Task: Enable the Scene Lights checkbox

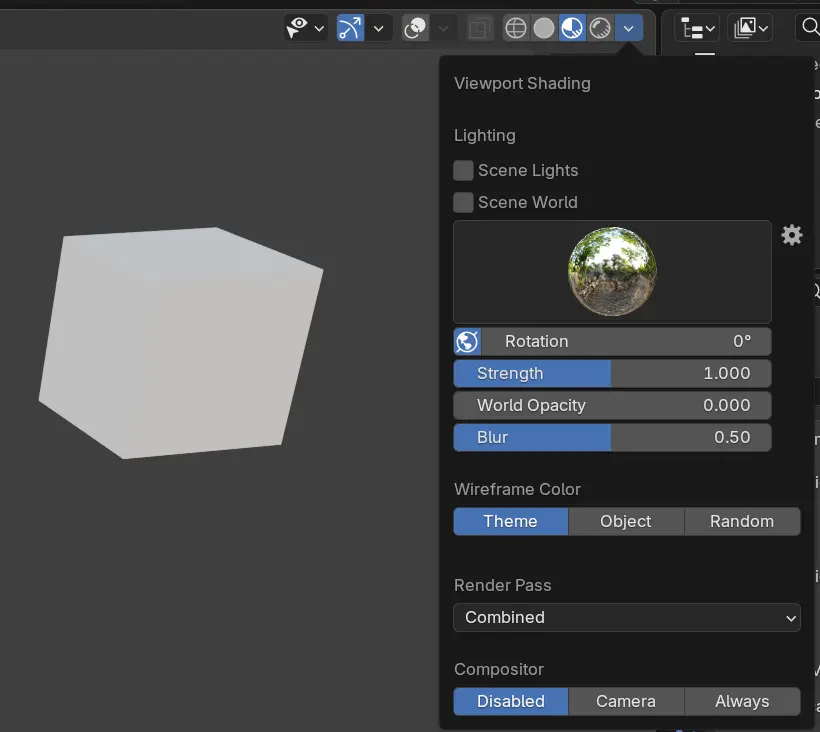Action: pos(463,170)
